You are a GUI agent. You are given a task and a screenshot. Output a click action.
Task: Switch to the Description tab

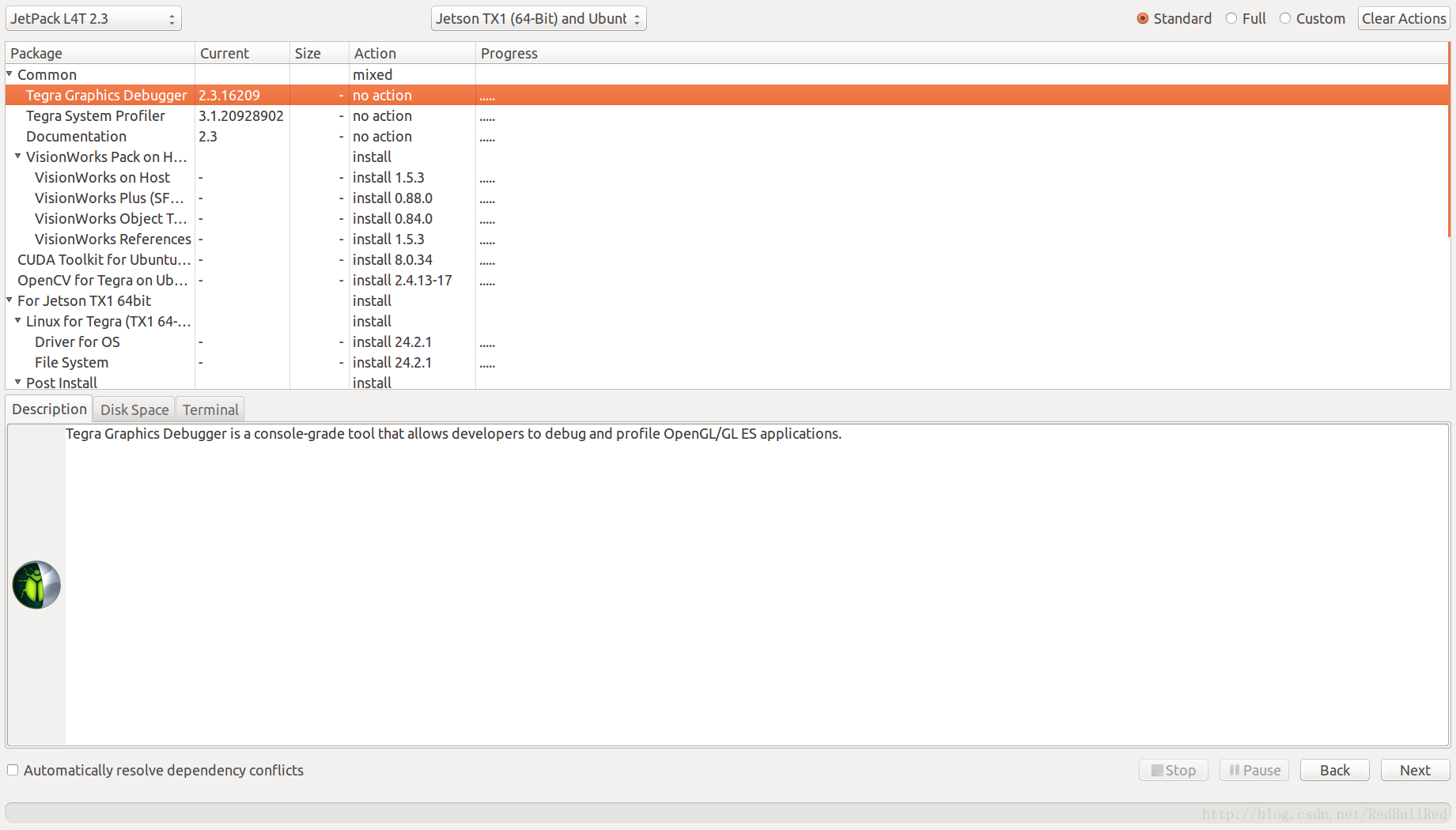coord(49,409)
